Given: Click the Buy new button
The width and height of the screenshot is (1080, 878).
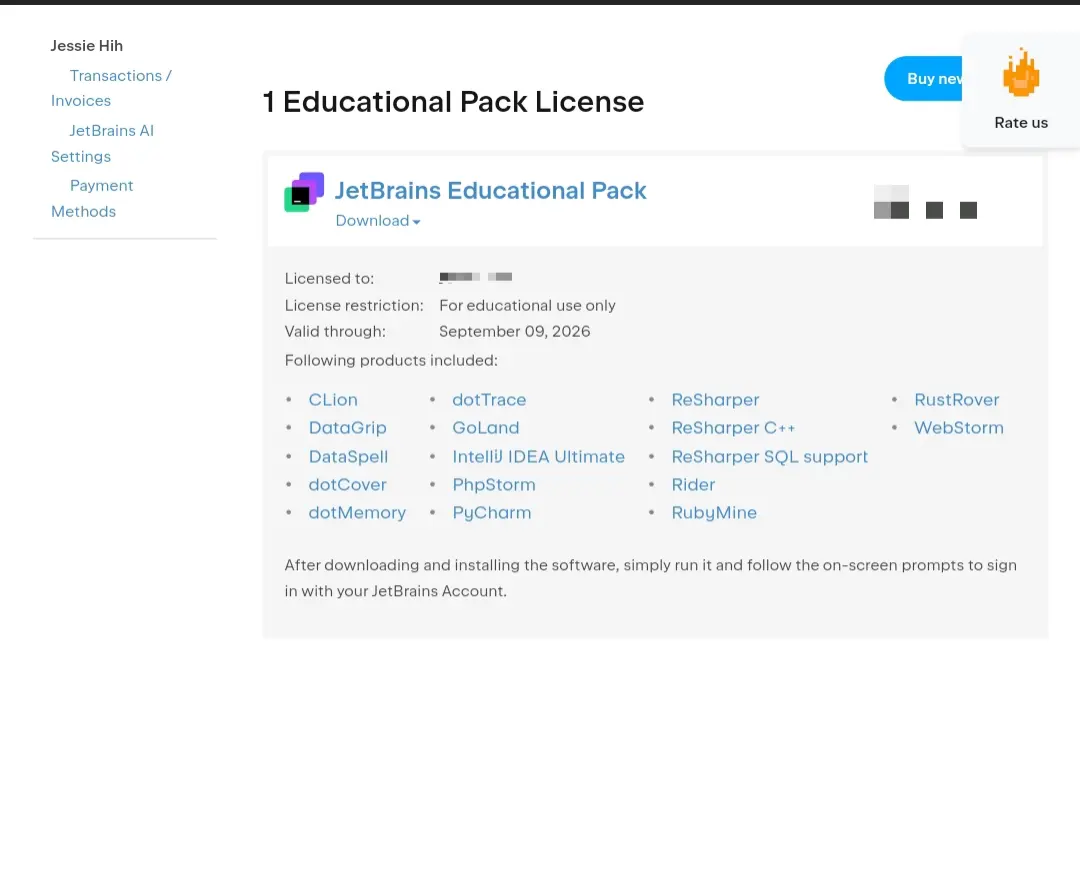Looking at the screenshot, I should pyautogui.click(x=923, y=79).
